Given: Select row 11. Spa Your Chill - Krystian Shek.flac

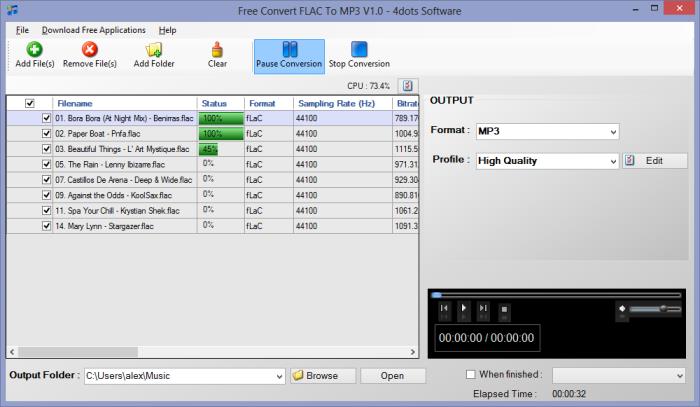Looking at the screenshot, I should pyautogui.click(x=213, y=210).
